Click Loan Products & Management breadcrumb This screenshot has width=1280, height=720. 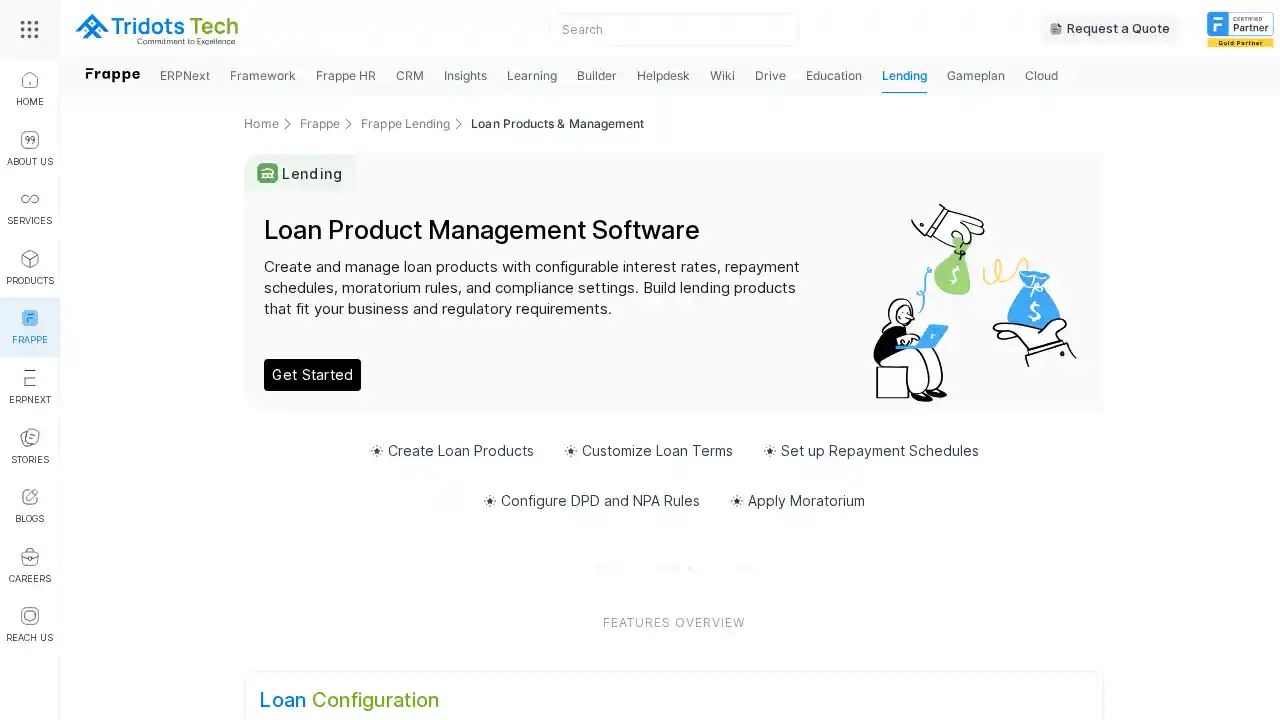click(x=557, y=124)
